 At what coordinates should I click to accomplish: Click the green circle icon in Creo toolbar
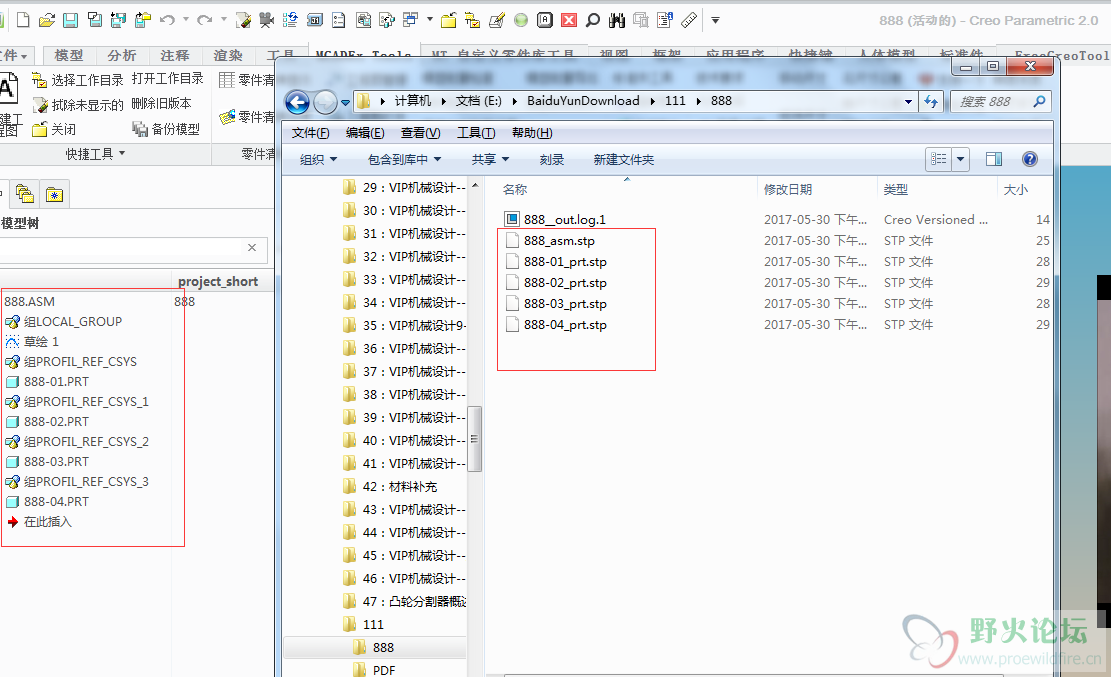coord(521,20)
